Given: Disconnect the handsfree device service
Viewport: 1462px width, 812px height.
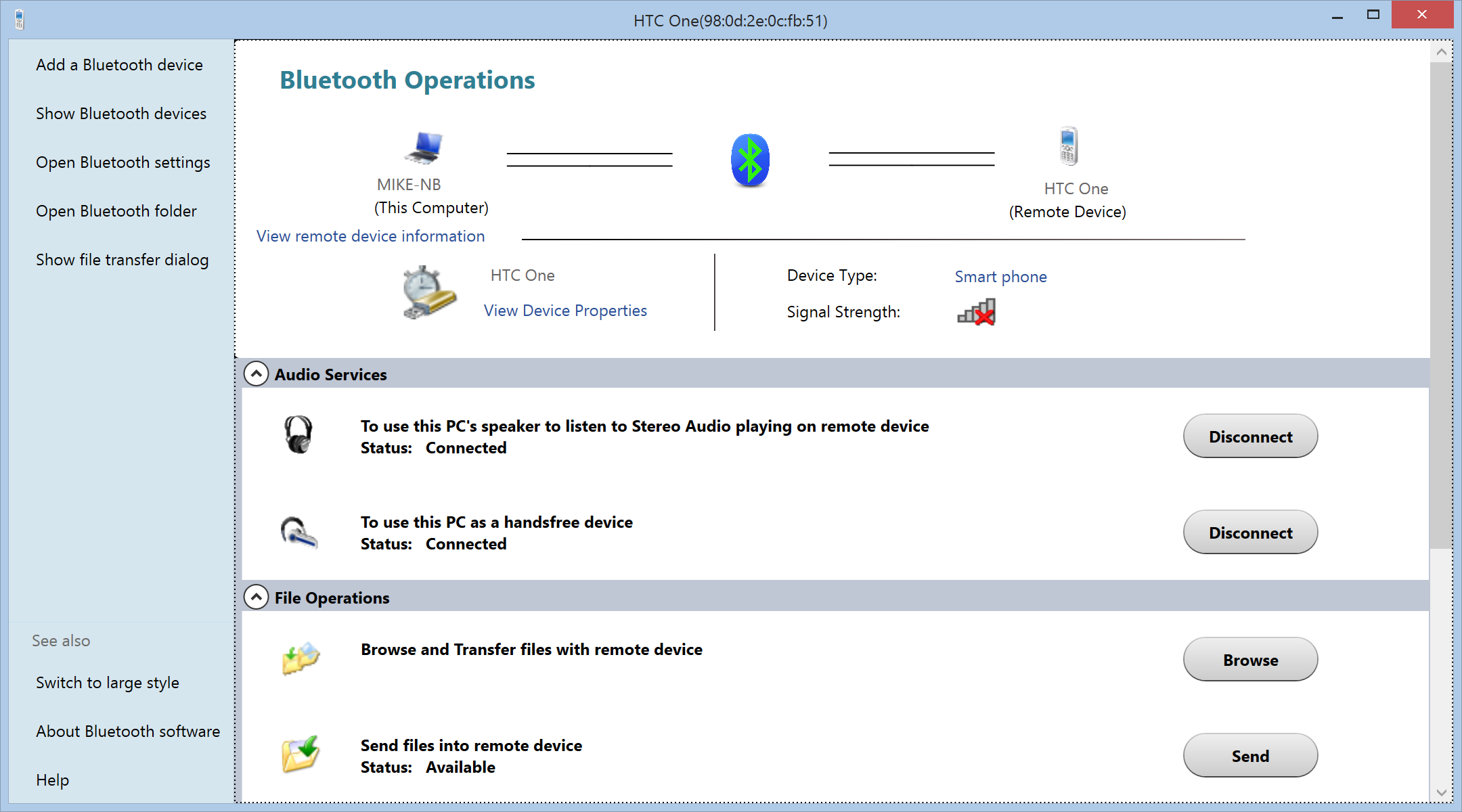Looking at the screenshot, I should pos(1249,533).
